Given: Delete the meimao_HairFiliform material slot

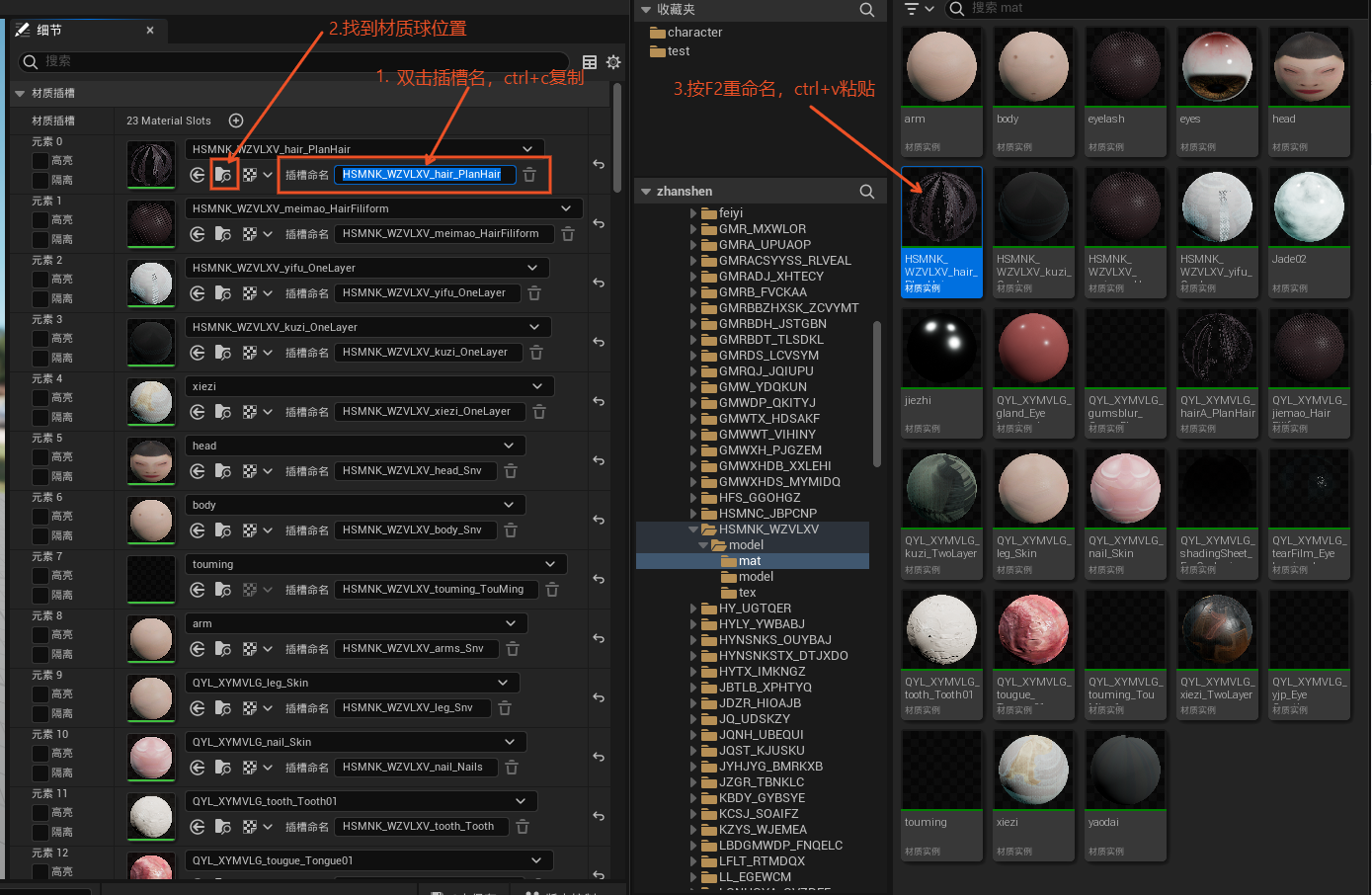Looking at the screenshot, I should [568, 234].
